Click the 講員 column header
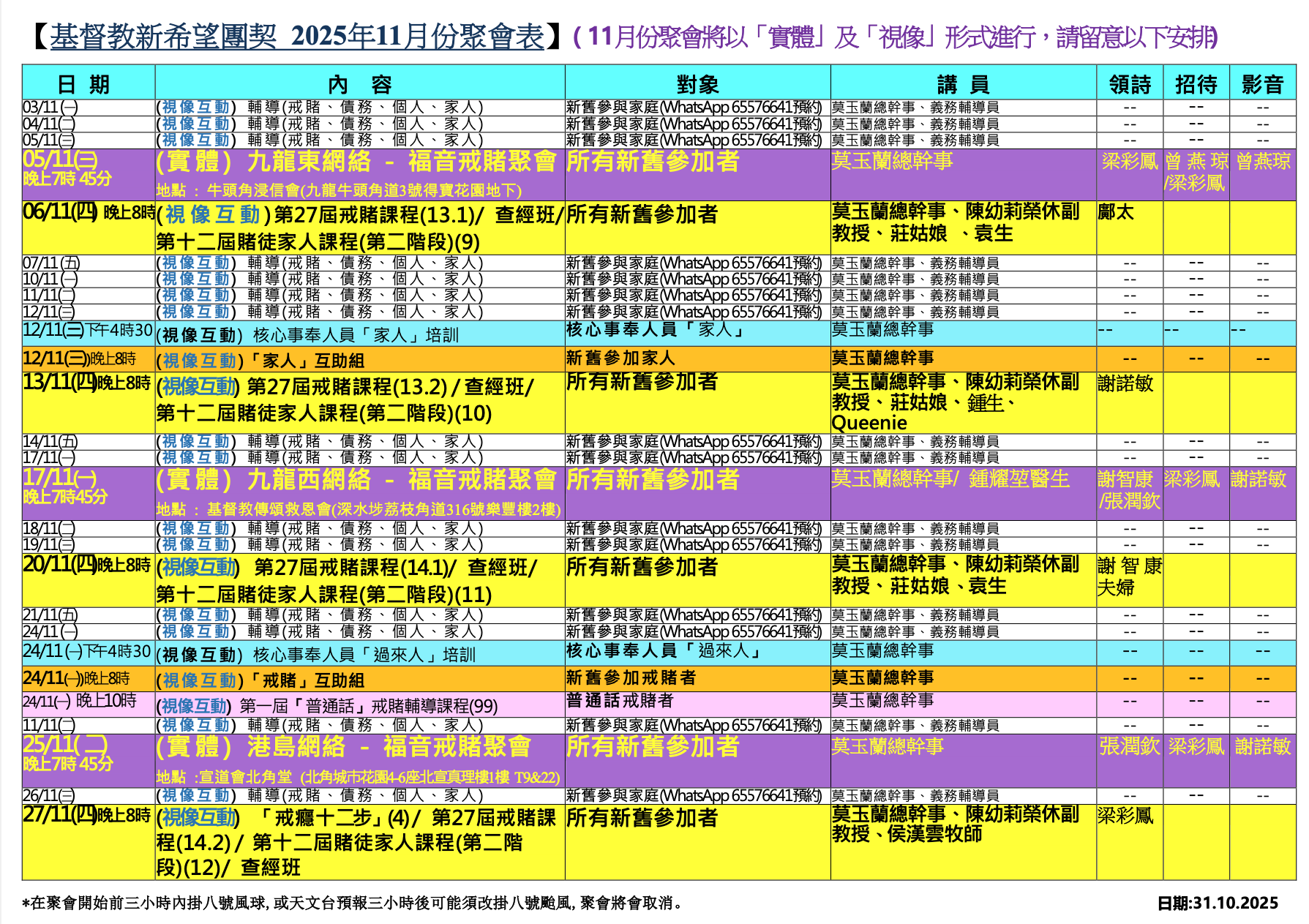 [963, 85]
